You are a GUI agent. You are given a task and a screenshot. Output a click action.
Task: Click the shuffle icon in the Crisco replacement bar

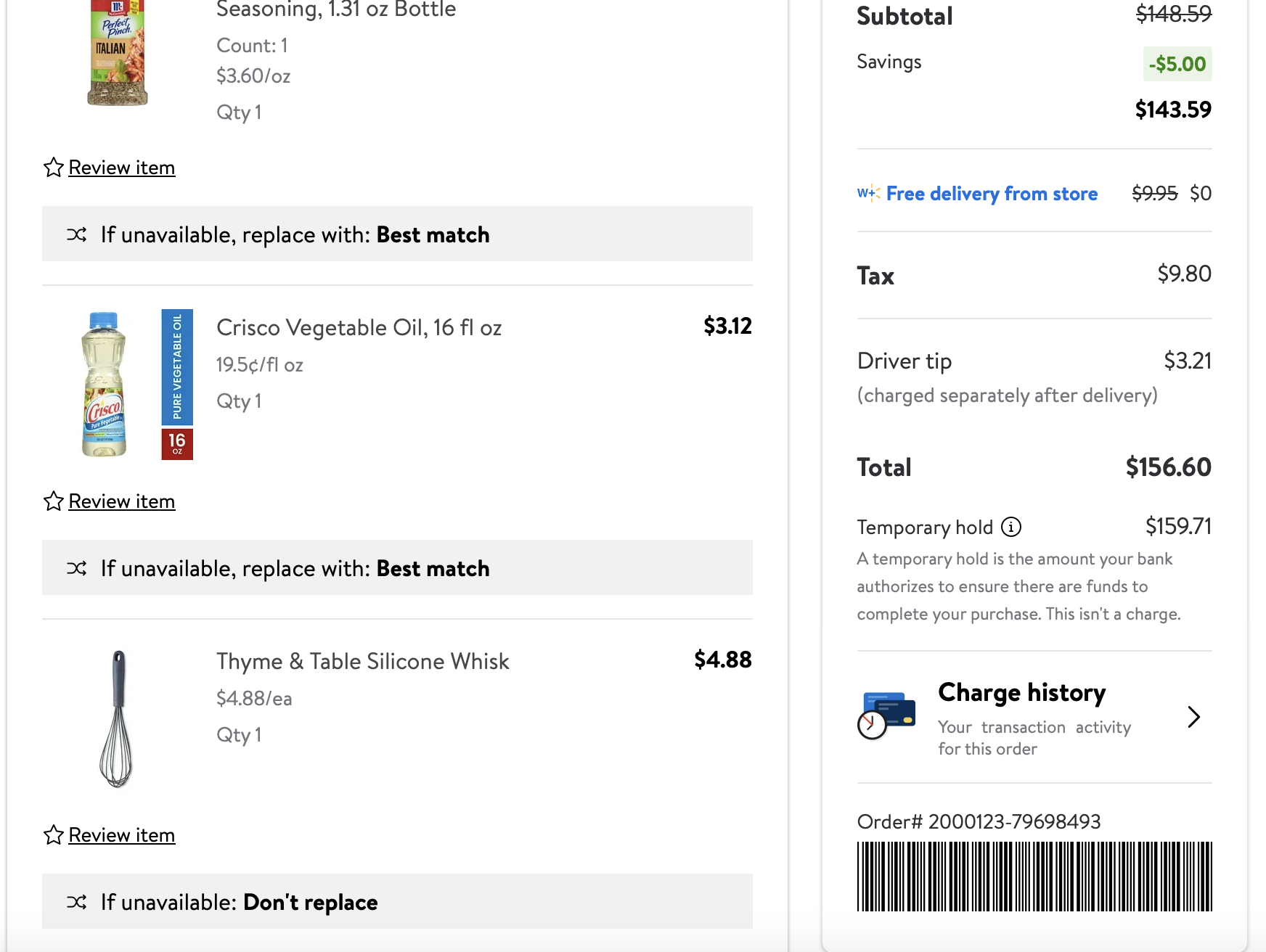(77, 568)
